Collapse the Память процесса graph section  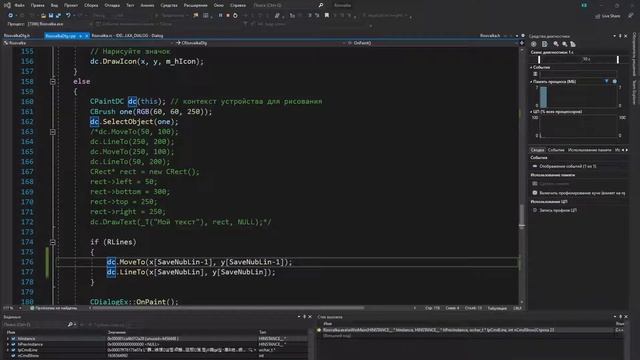pos(531,82)
